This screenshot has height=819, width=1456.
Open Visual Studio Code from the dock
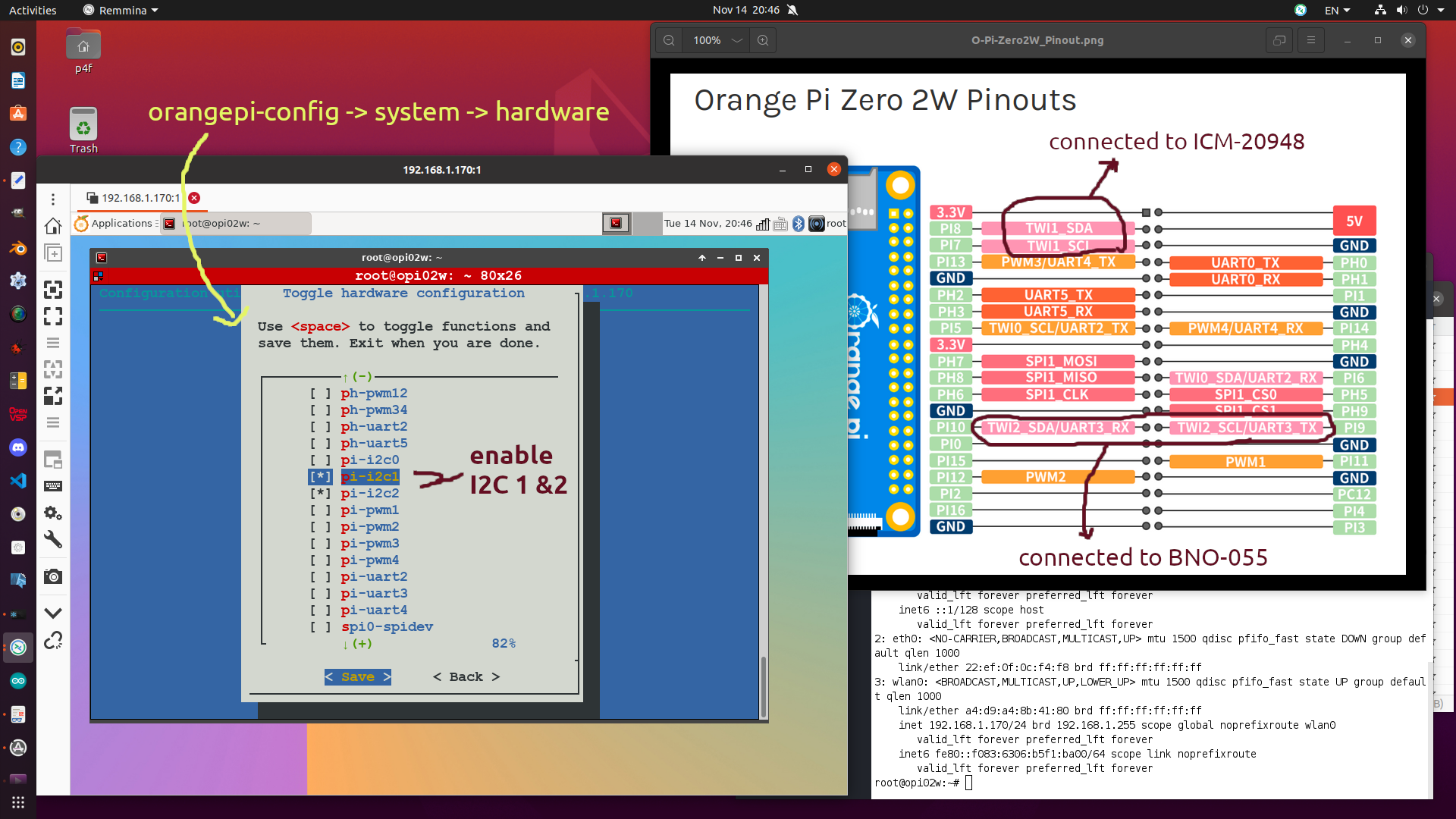18,481
